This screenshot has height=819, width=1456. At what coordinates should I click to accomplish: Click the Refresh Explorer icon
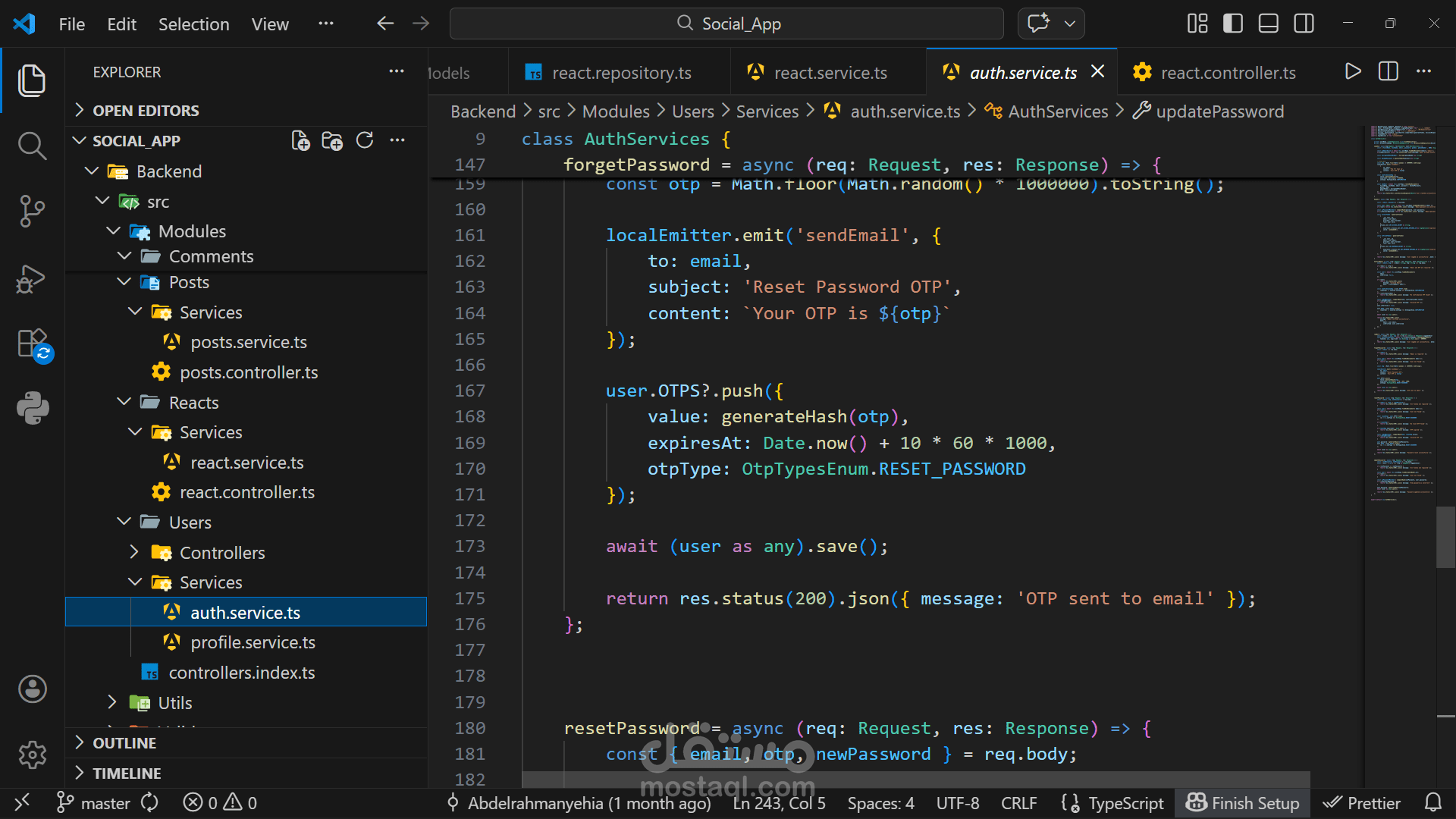click(365, 140)
